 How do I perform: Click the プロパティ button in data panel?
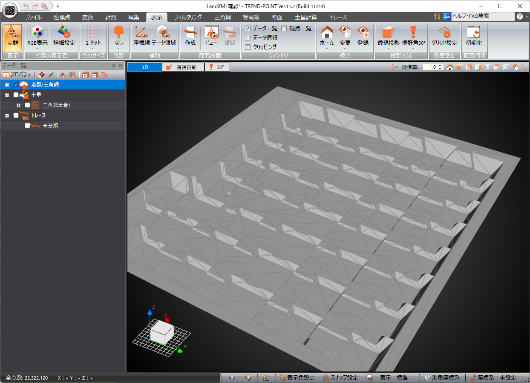tap(17, 75)
